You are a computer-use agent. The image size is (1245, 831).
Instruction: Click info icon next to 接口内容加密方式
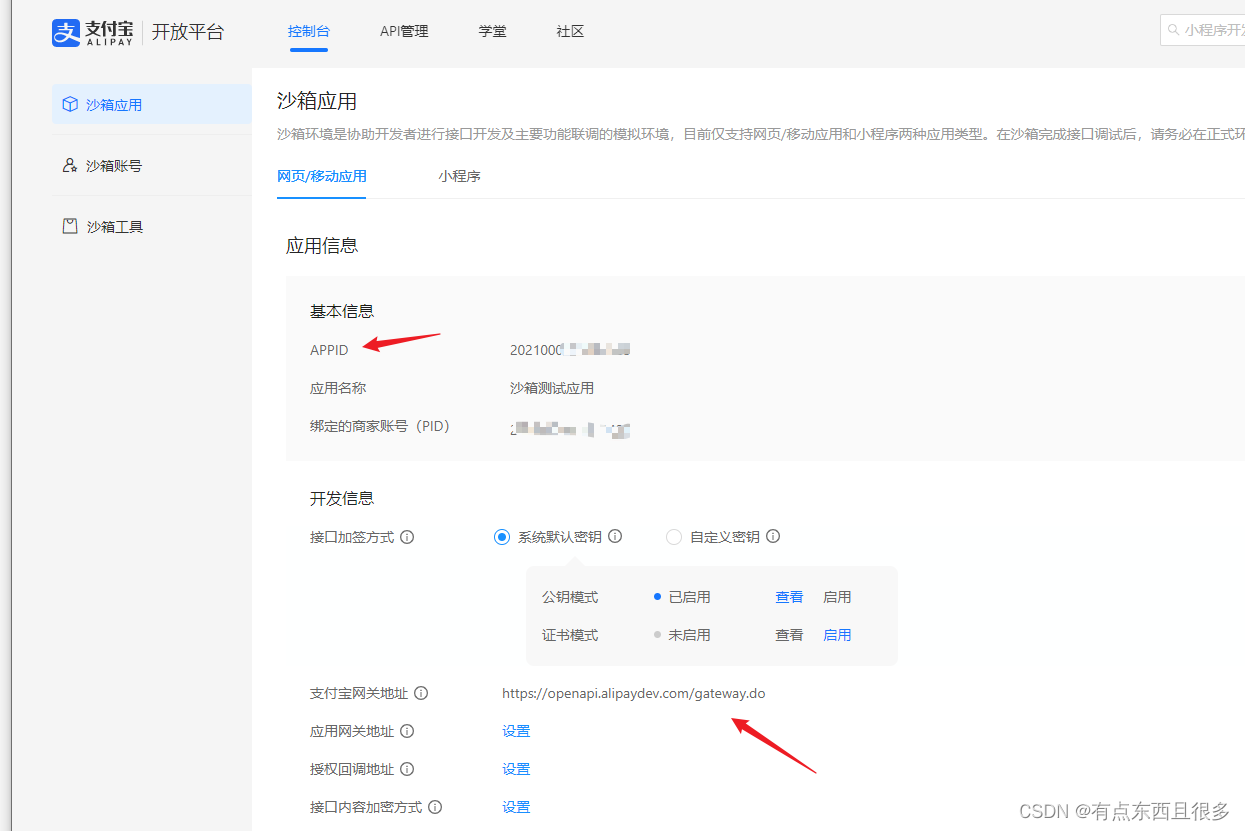(435, 807)
